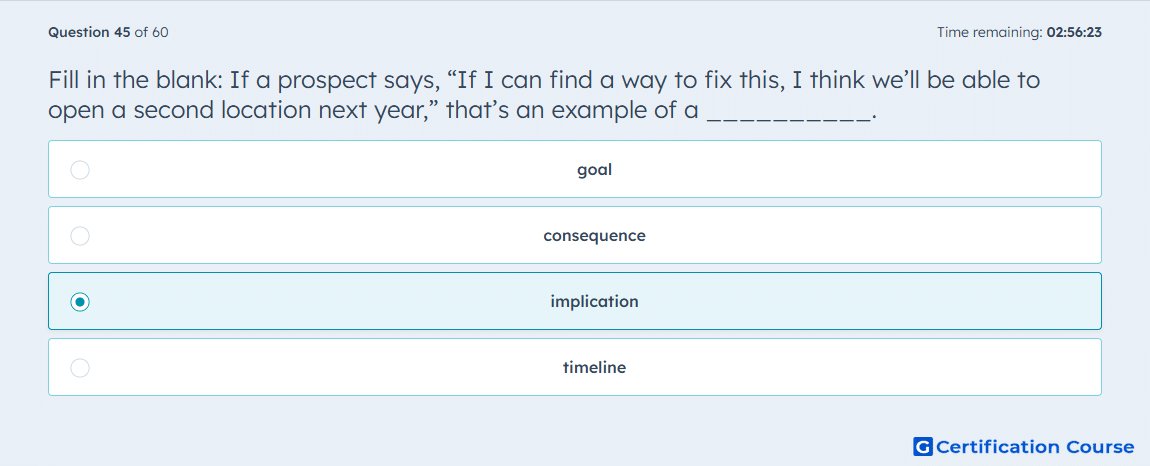Click the Certification Course text link
The image size is (1150, 466).
1036,447
